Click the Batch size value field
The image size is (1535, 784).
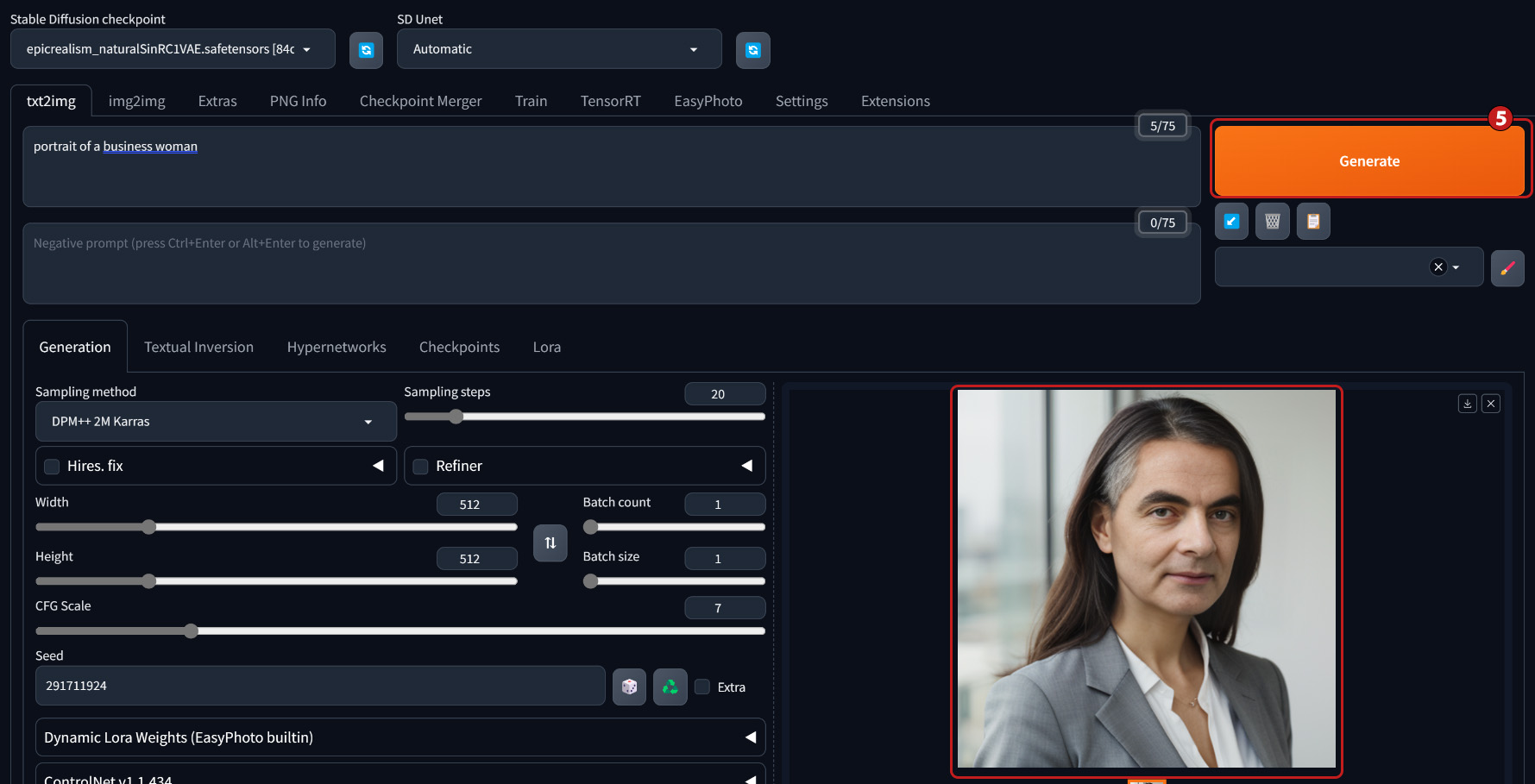pyautogui.click(x=725, y=559)
